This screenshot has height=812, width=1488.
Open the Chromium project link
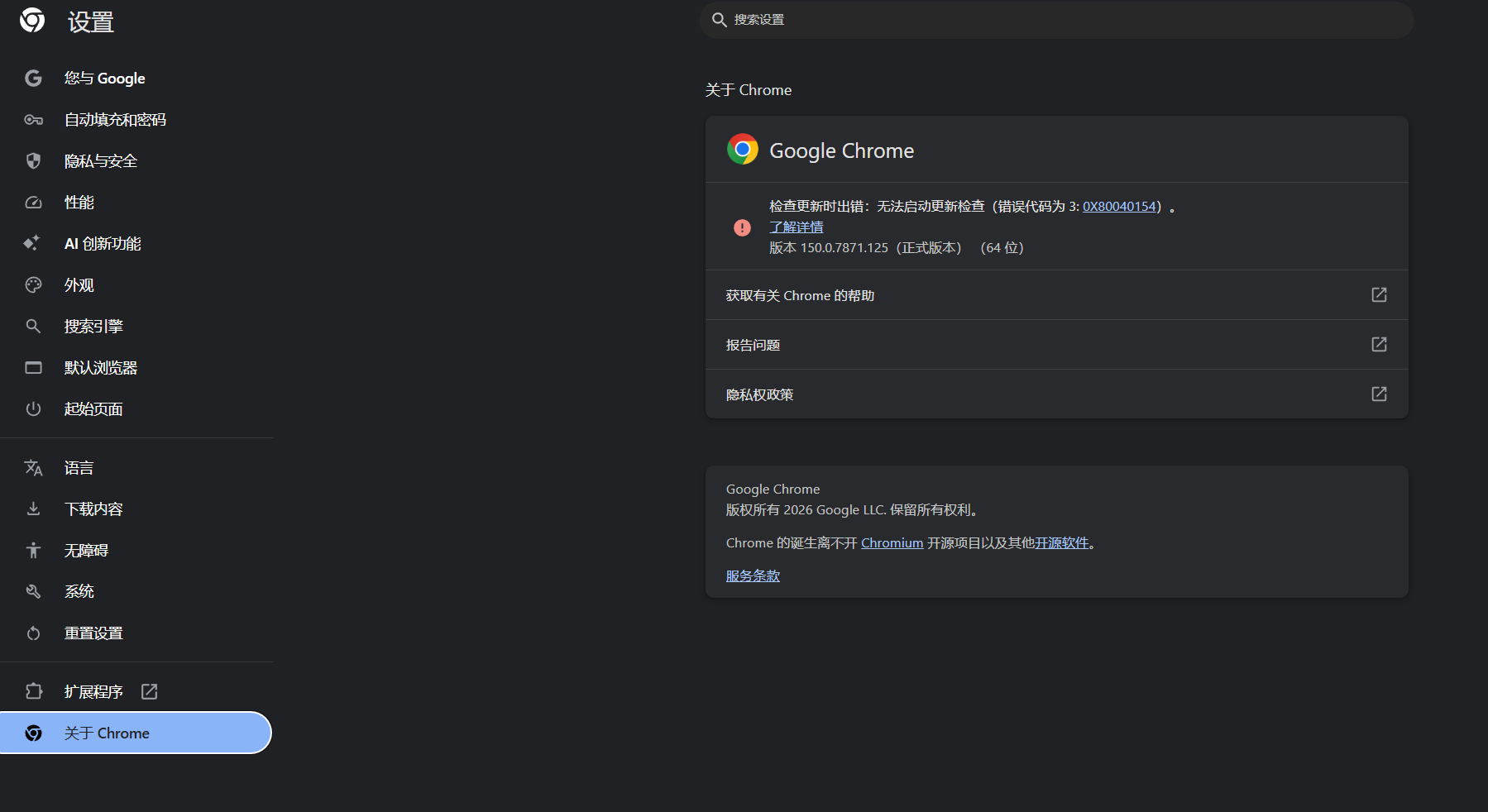pos(892,543)
